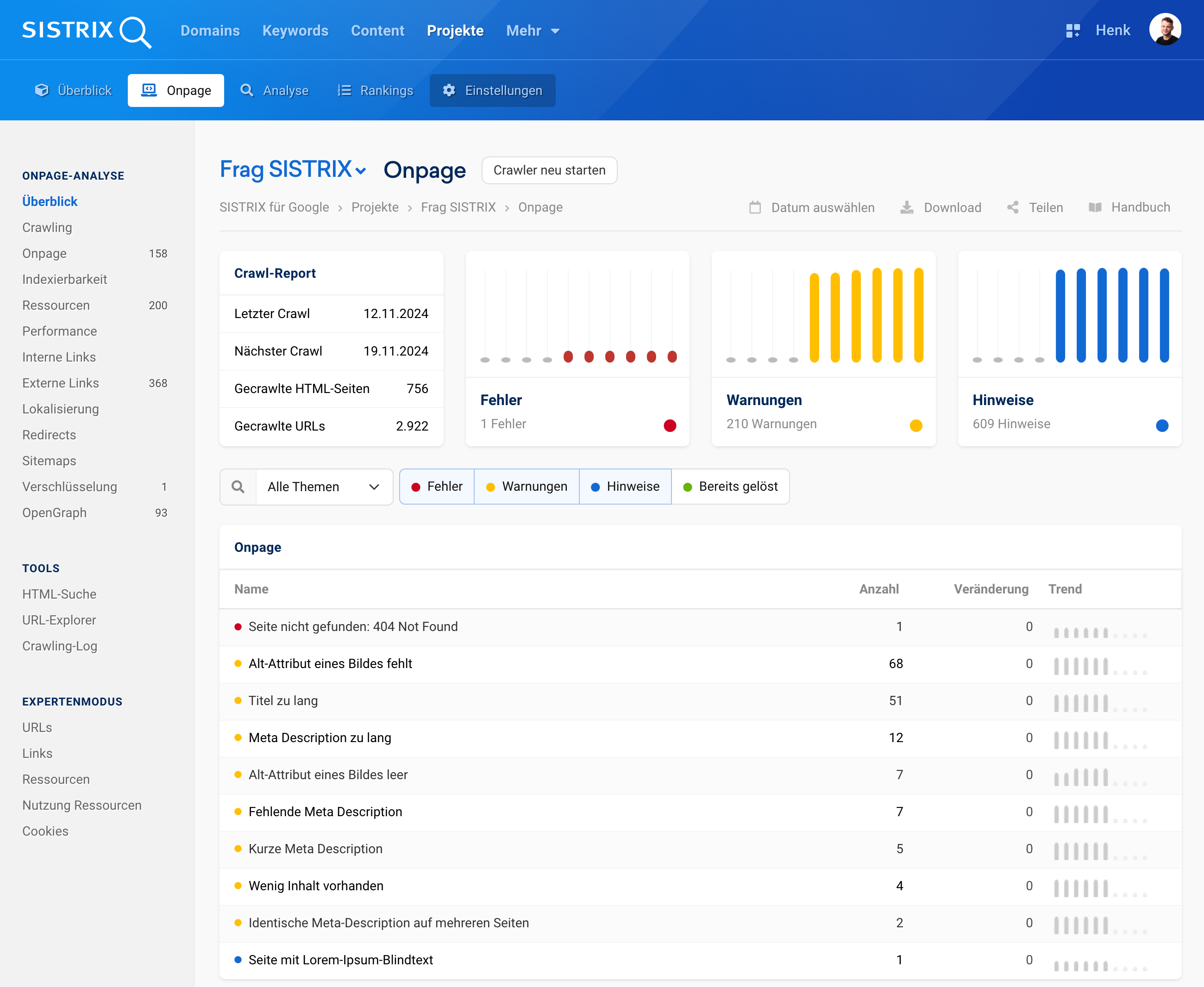This screenshot has height=987, width=1204.
Task: Click the Hinweise bar chart card
Action: (1069, 349)
